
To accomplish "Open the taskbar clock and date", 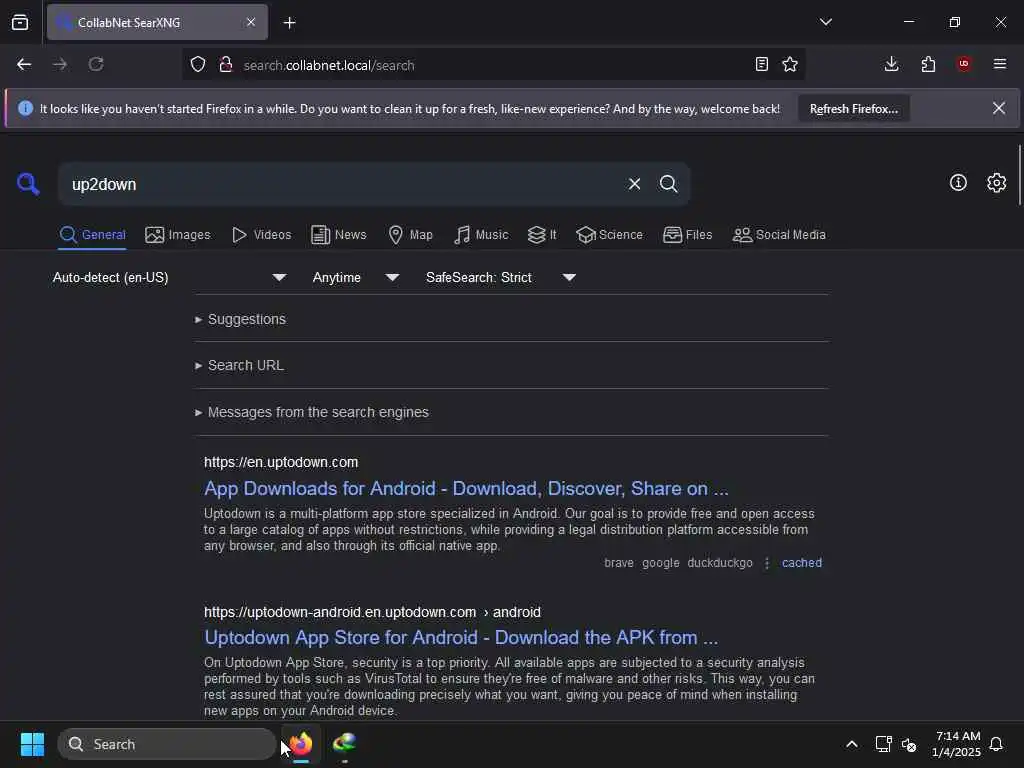I will tap(956, 744).
